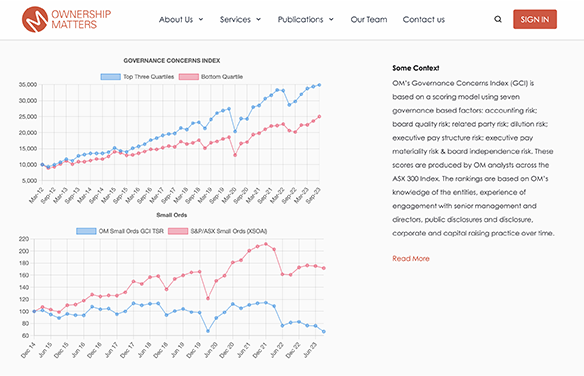584x376 pixels.
Task: Open the Publications menu
Action: tap(300, 19)
